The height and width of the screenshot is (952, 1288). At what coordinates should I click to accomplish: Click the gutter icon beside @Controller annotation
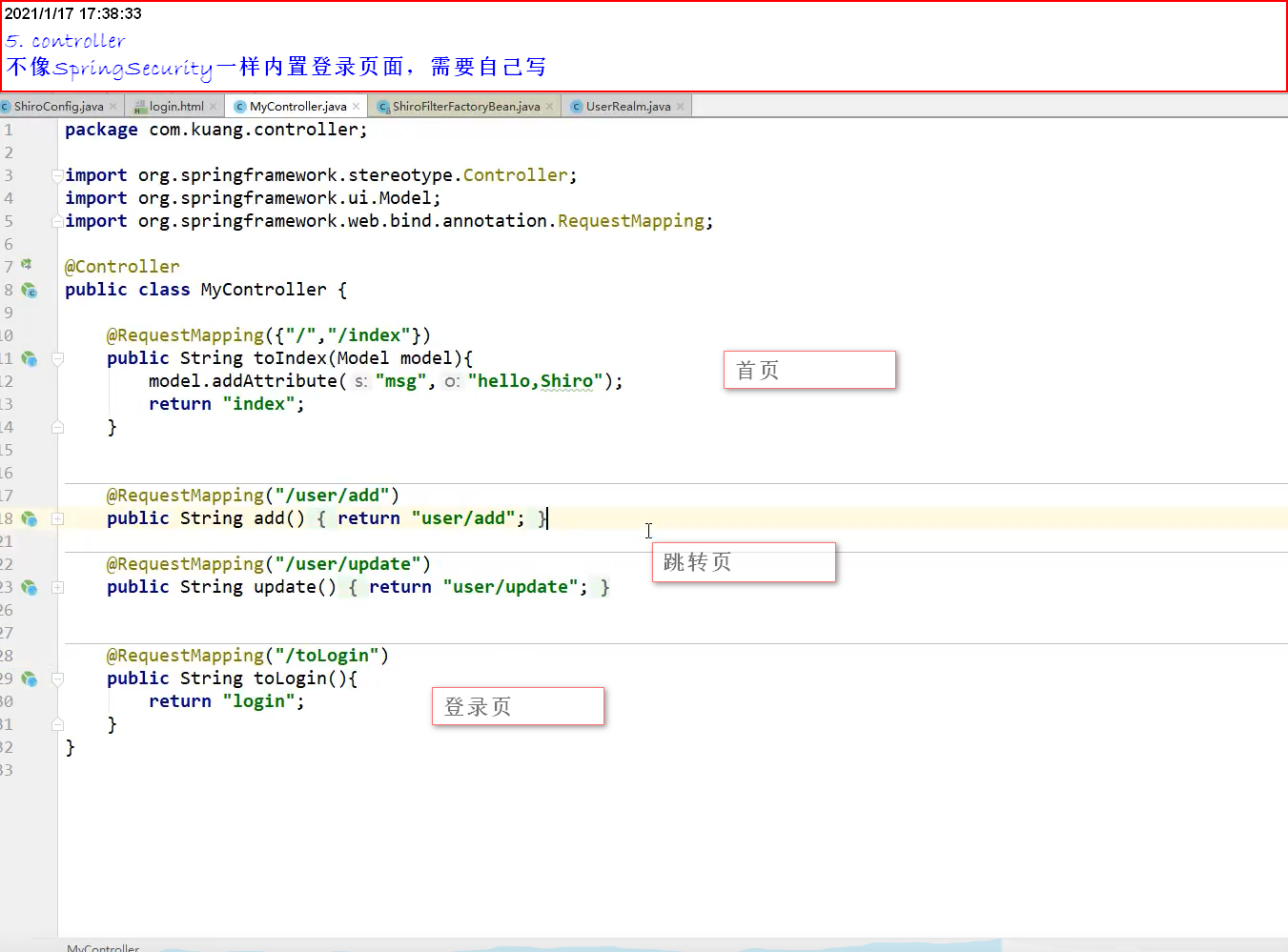(27, 264)
